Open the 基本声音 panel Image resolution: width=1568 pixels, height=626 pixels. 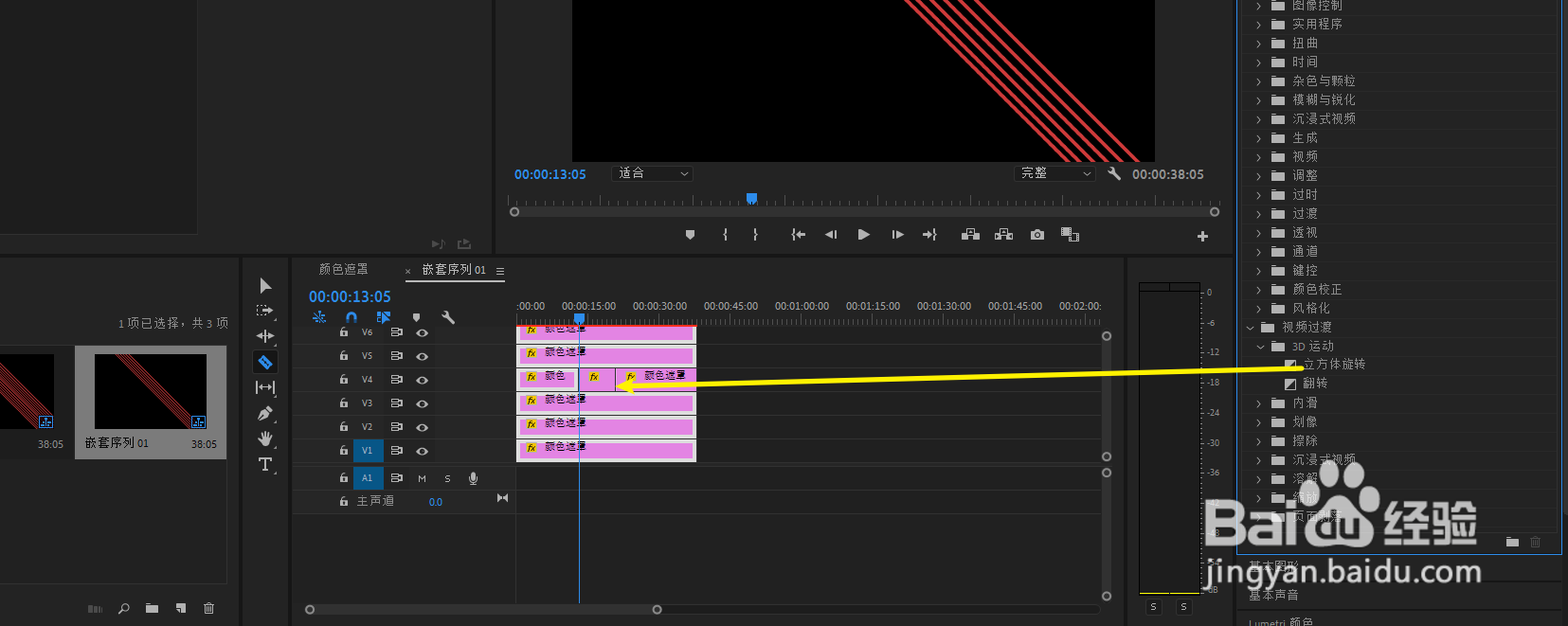click(x=1273, y=596)
